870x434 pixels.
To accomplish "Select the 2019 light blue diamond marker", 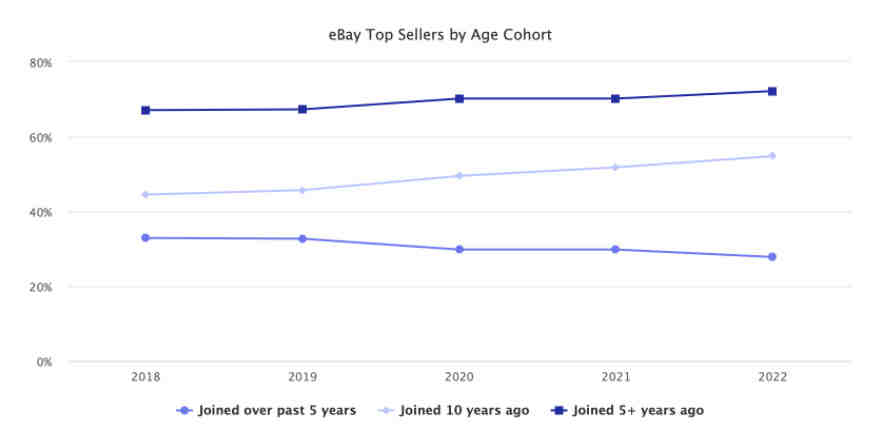I will pyautogui.click(x=302, y=190).
